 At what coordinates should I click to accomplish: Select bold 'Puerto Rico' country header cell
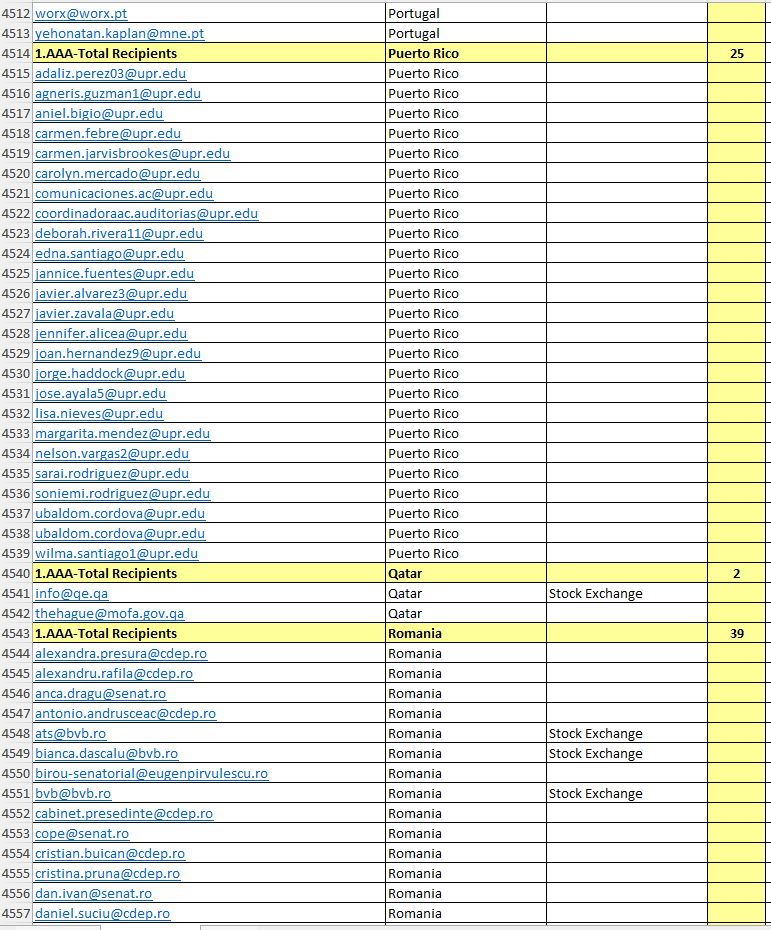(x=466, y=53)
